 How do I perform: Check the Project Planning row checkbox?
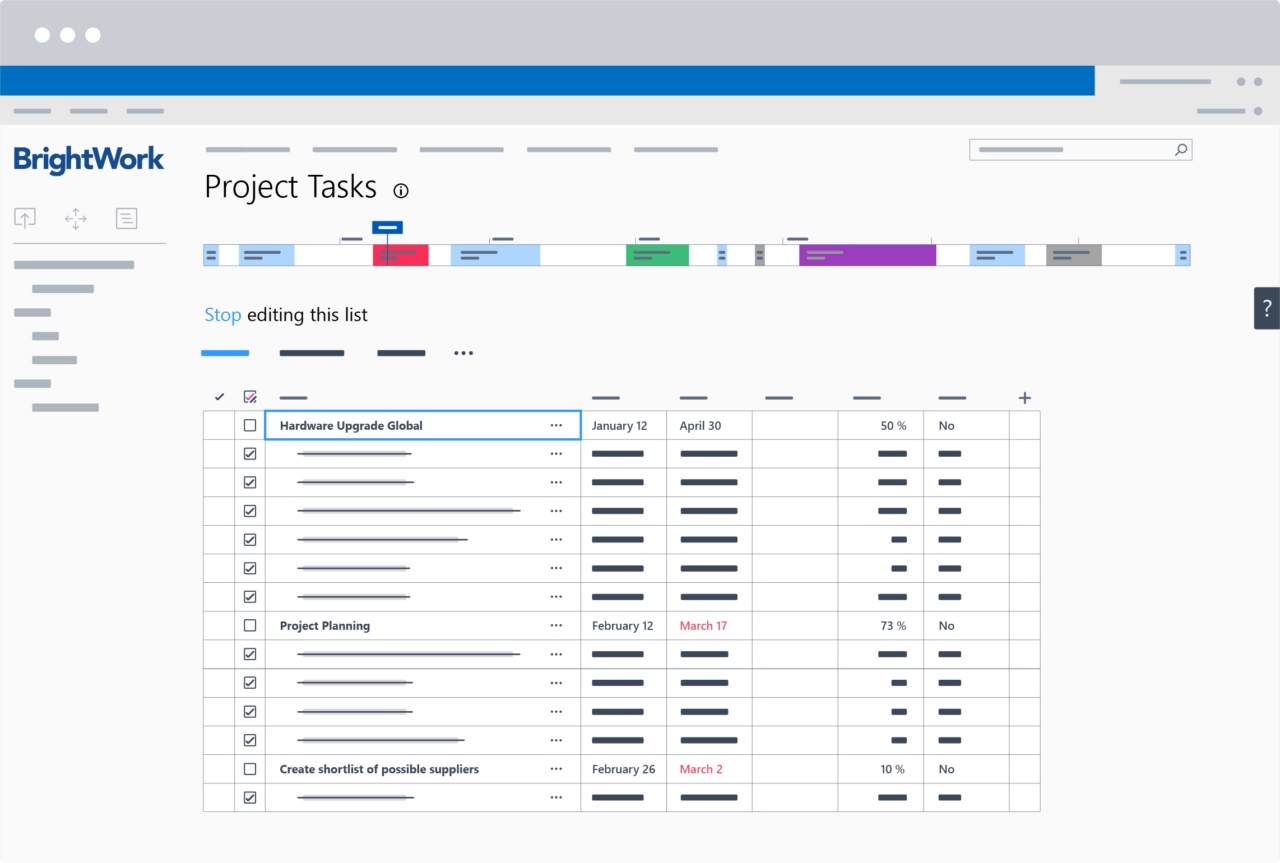click(250, 625)
